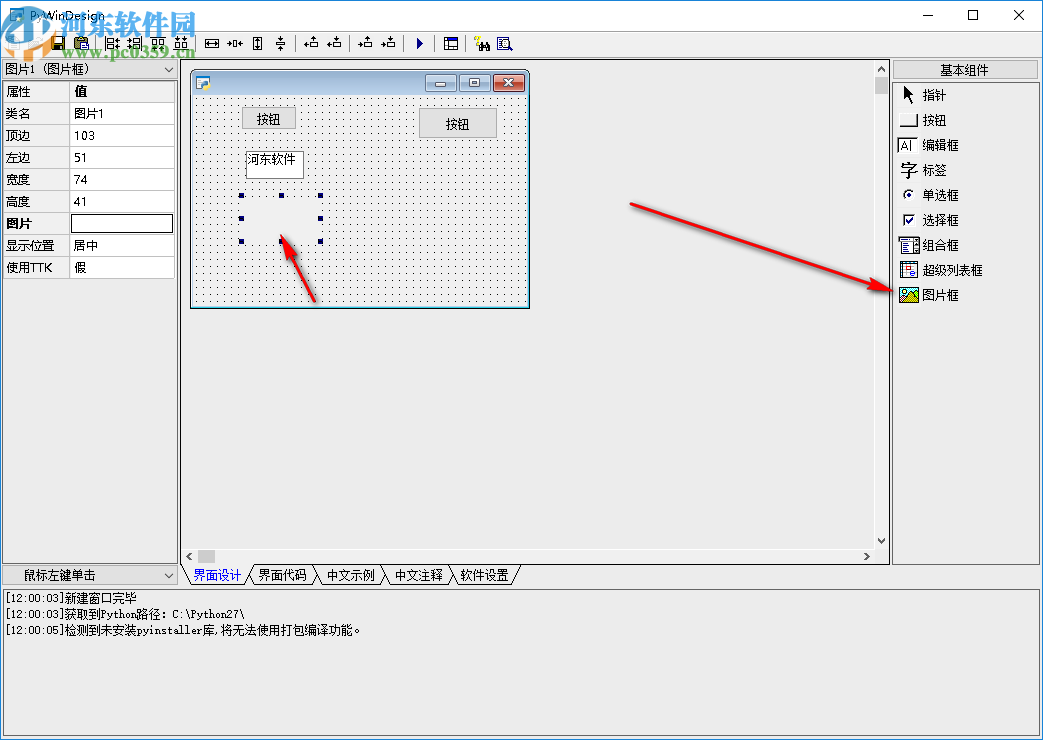Image resolution: width=1043 pixels, height=740 pixels.
Task: Click the log line 获取到Python路径
Action: pyautogui.click(x=125, y=614)
